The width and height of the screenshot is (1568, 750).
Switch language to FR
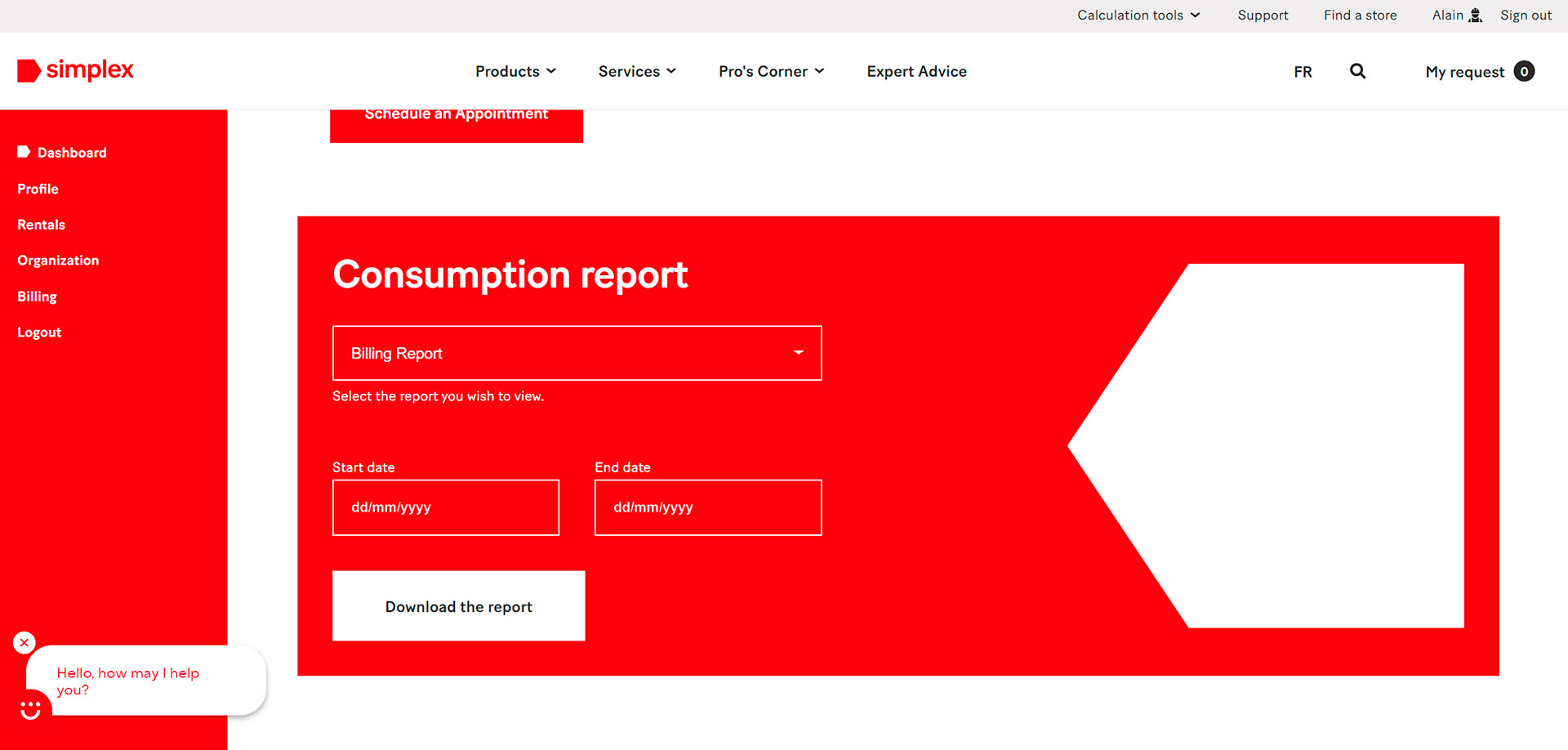pos(1303,72)
